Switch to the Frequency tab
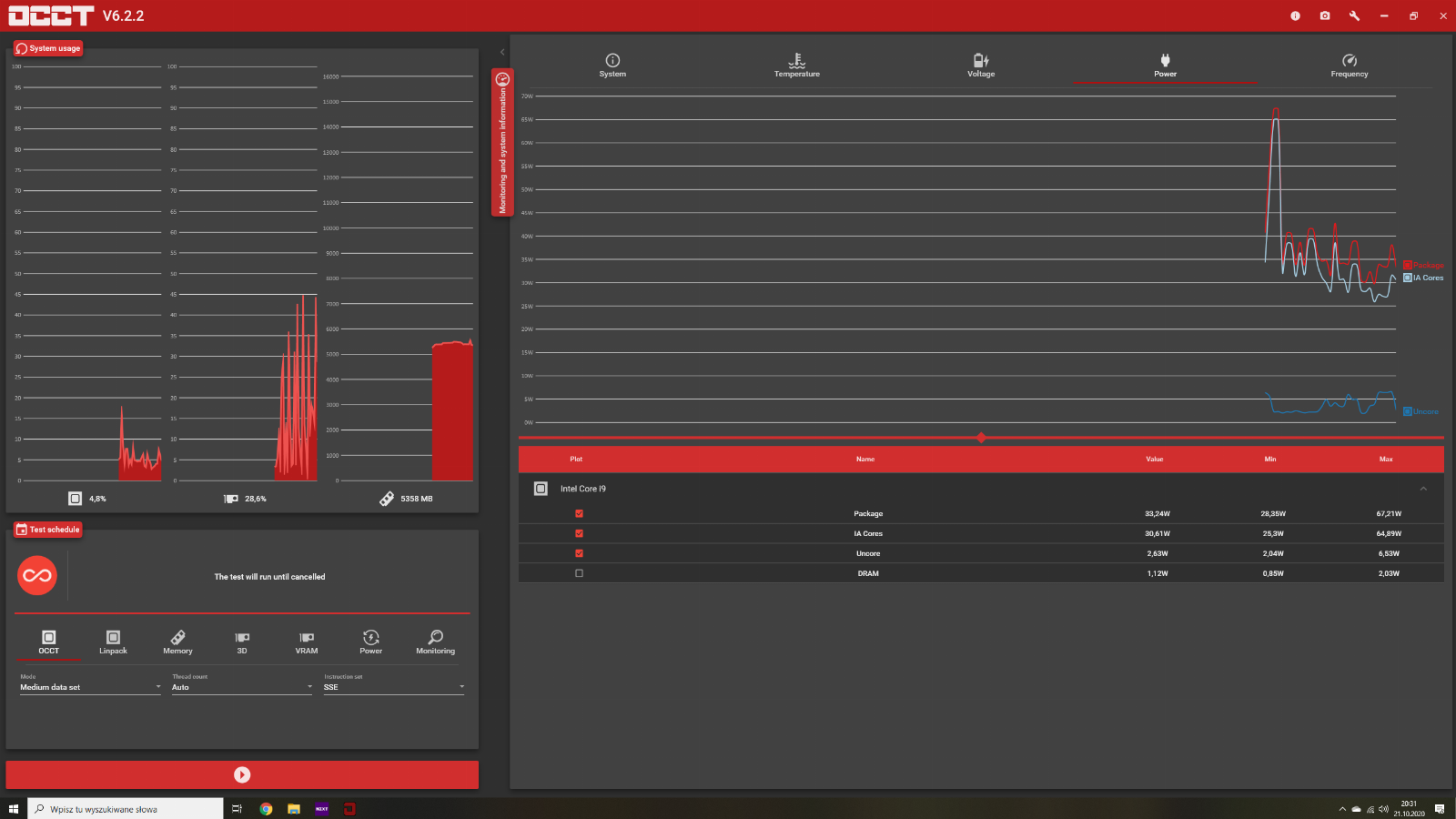Viewport: 1456px width, 819px height. coord(1350,66)
